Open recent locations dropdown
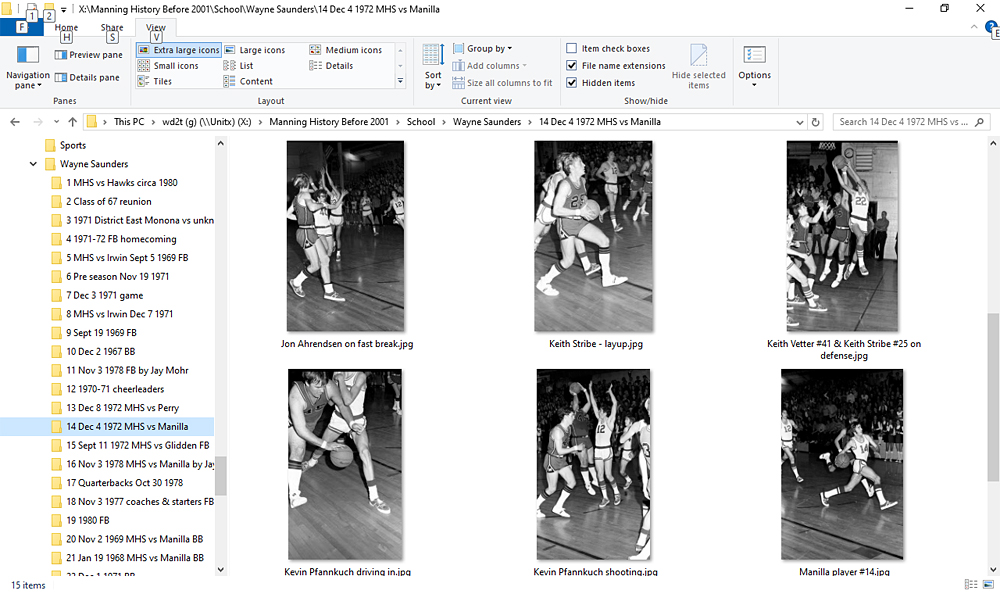The image size is (1000, 594). (56, 122)
